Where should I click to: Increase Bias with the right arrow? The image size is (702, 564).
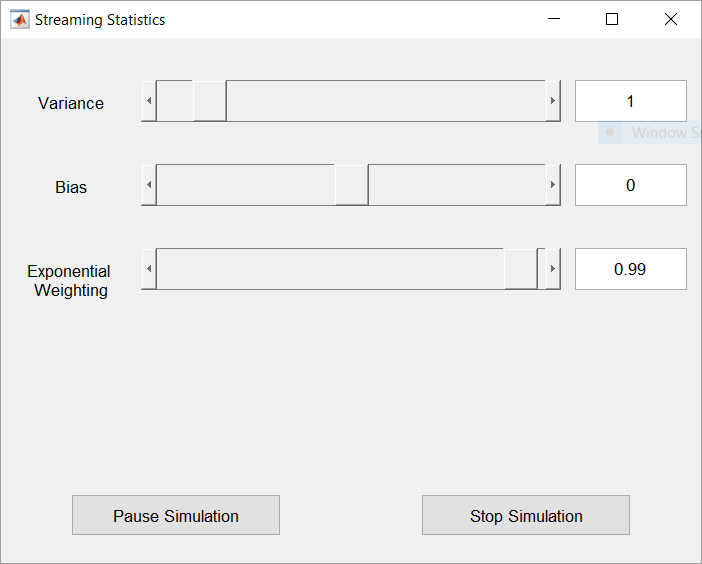point(553,185)
